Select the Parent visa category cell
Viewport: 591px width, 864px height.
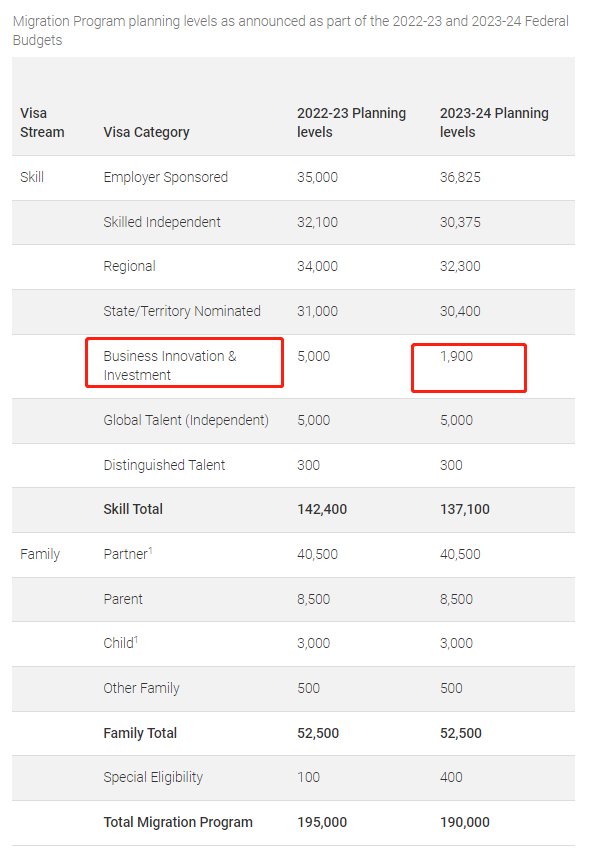pyautogui.click(x=123, y=599)
